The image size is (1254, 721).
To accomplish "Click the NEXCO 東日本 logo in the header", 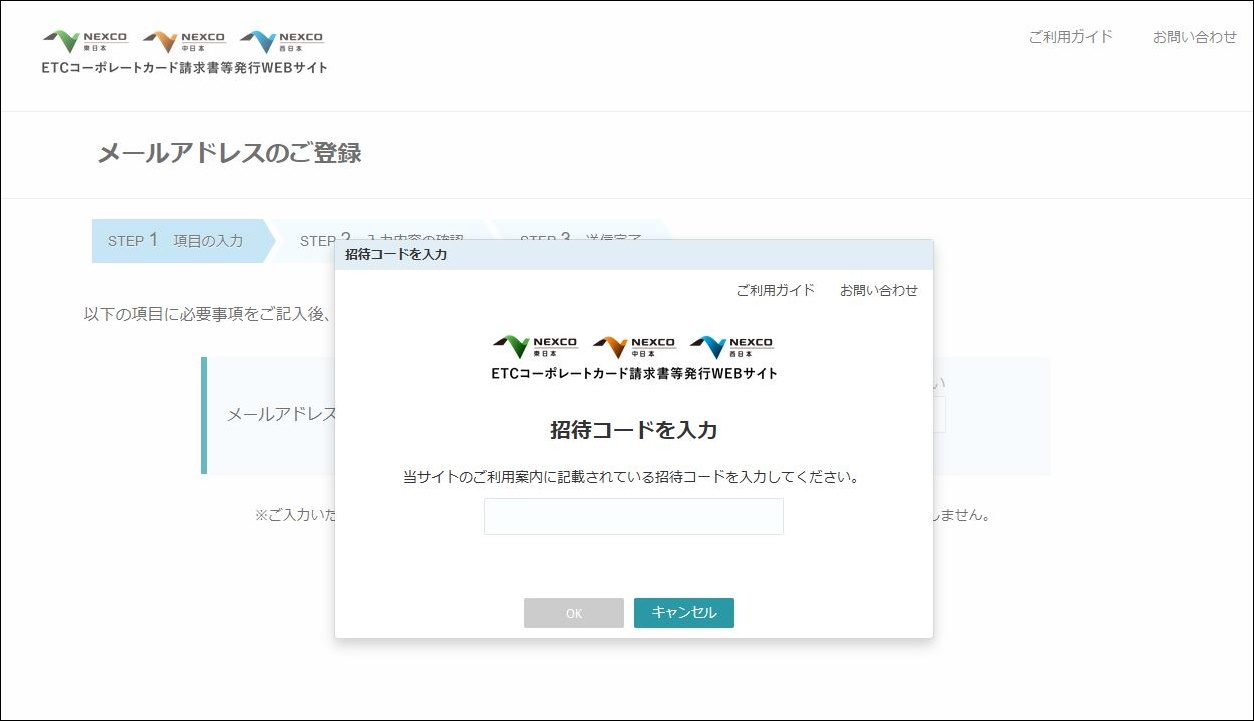I will [x=84, y=40].
